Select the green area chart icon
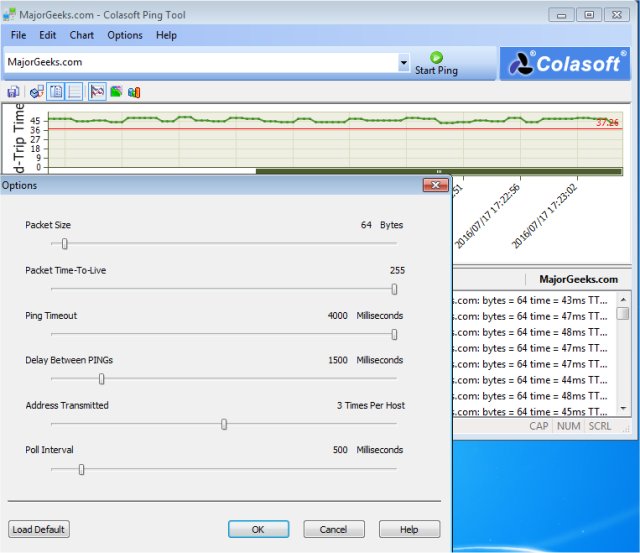 click(116, 92)
